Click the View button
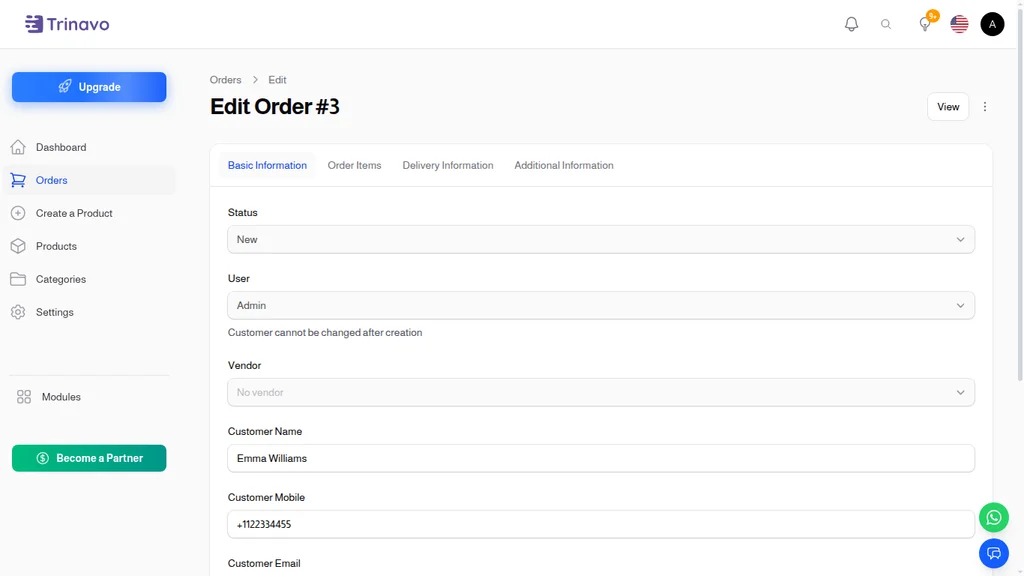 click(x=948, y=106)
